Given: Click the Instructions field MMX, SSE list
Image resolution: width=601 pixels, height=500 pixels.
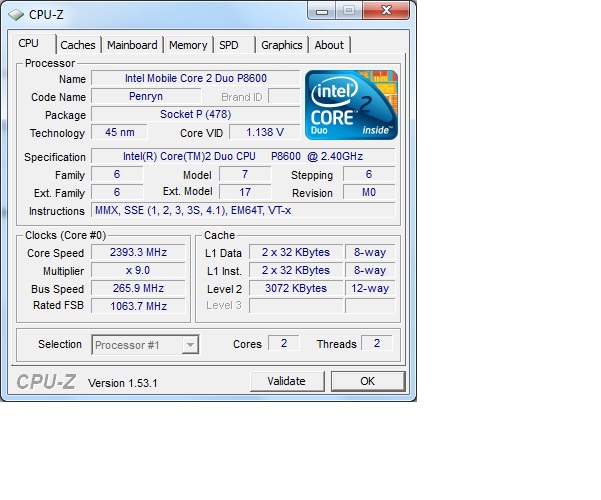Looking at the screenshot, I should (x=243, y=211).
